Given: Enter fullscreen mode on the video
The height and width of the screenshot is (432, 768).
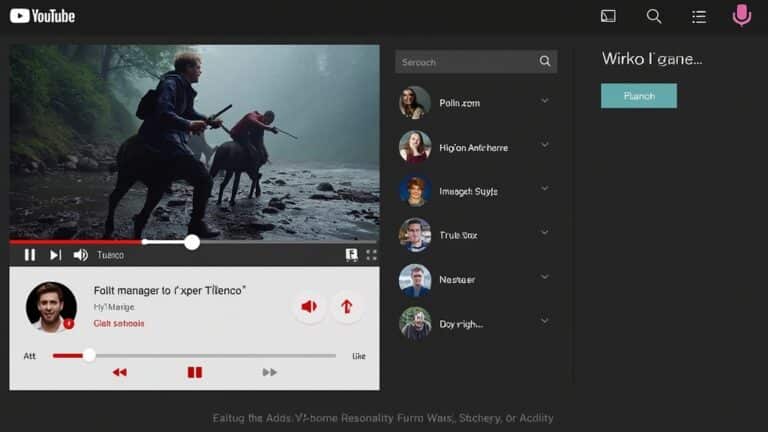Looking at the screenshot, I should (x=371, y=255).
